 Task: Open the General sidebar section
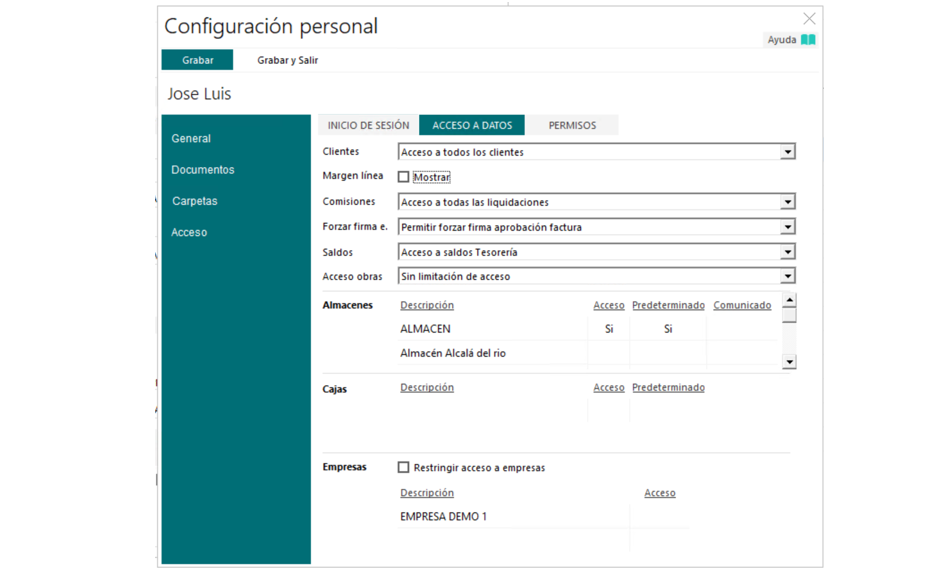tap(191, 139)
